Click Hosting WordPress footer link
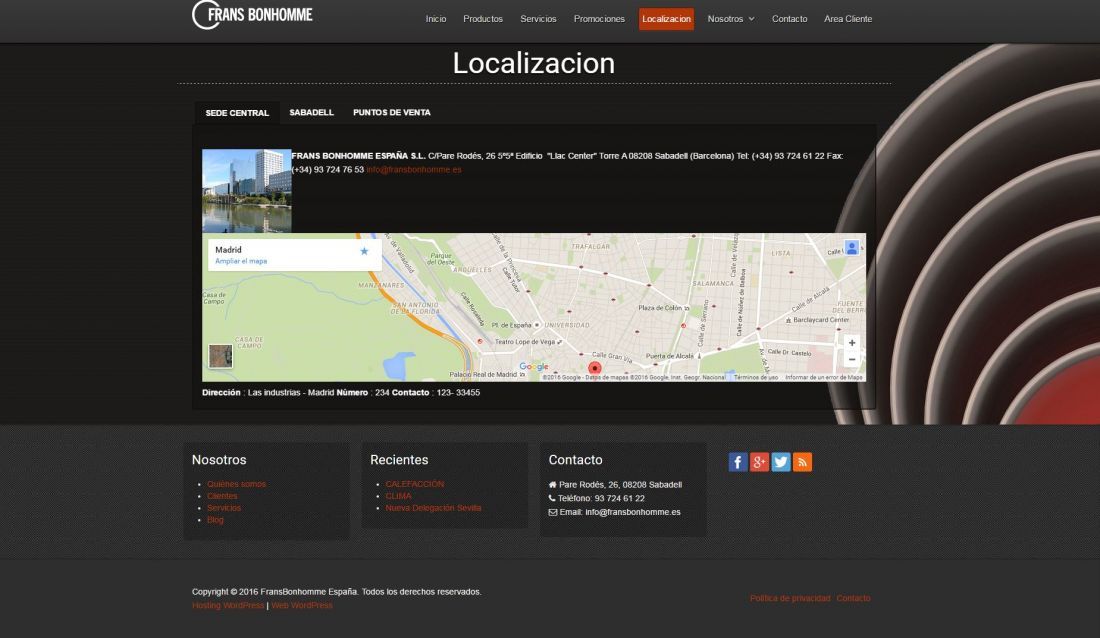 pyautogui.click(x=228, y=606)
